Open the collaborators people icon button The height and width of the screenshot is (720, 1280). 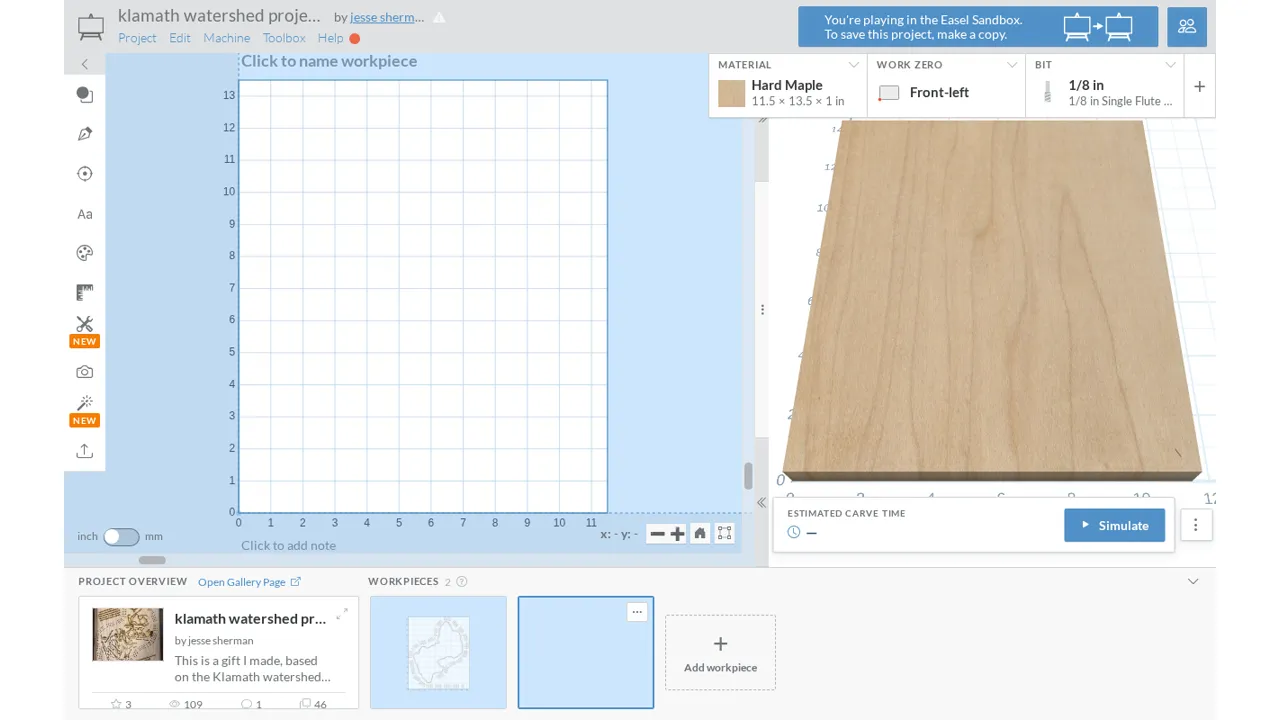click(x=1187, y=27)
